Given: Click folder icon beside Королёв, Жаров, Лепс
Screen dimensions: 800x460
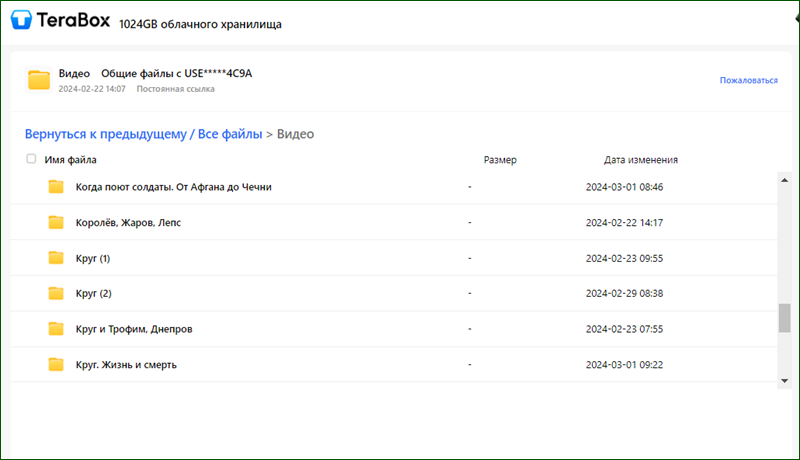Looking at the screenshot, I should [x=56, y=222].
